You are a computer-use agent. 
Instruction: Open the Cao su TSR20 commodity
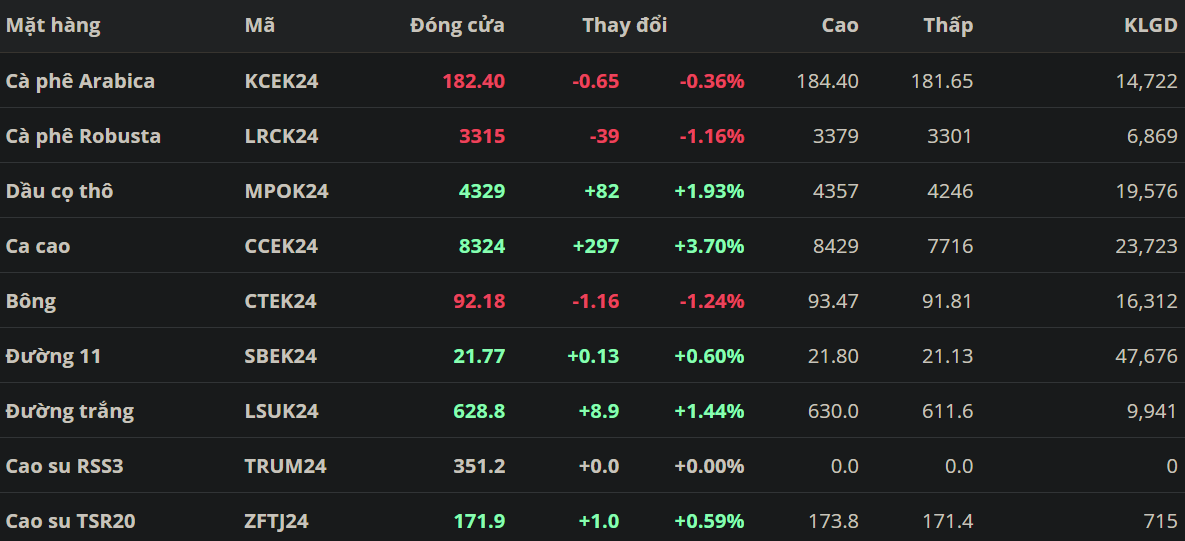[x=70, y=521]
